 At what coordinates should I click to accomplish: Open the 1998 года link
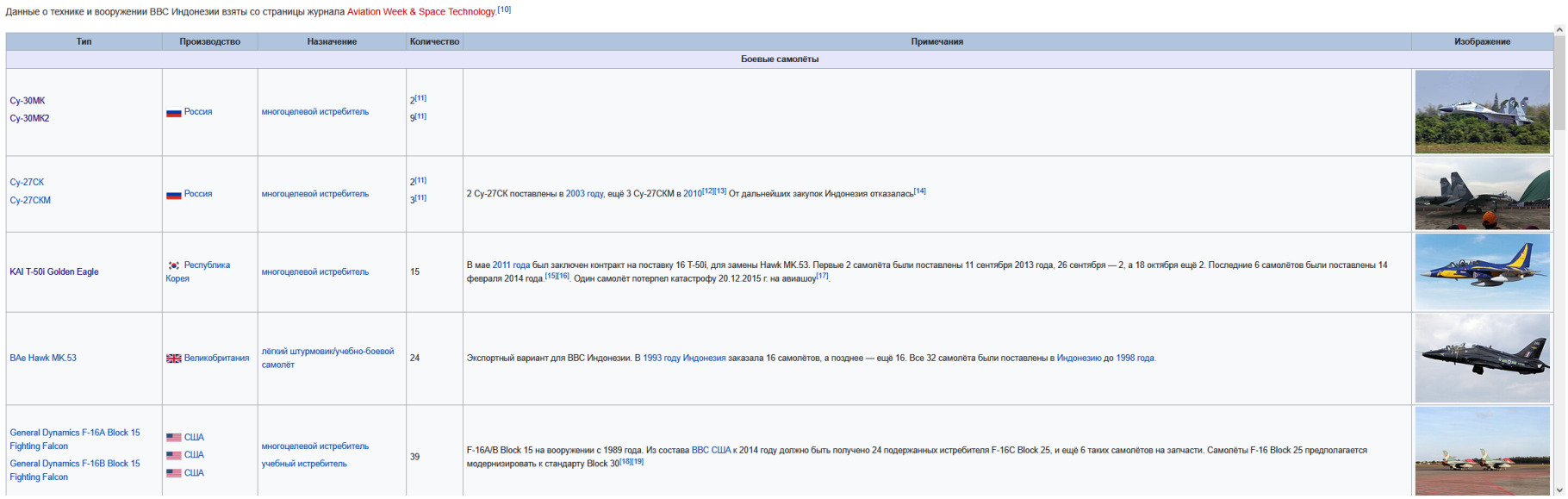(1135, 359)
